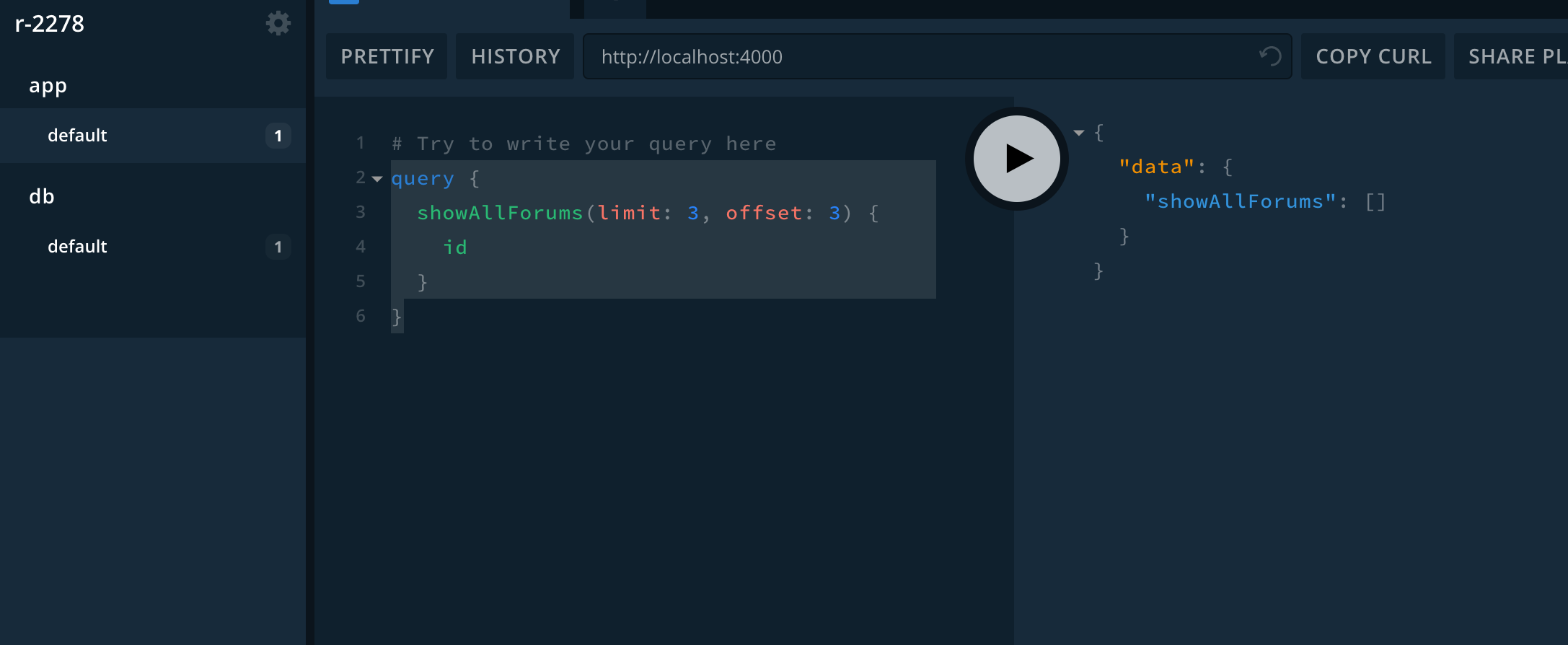1568x645 pixels.
Task: Open workspace settings gear icon
Action: click(x=278, y=24)
